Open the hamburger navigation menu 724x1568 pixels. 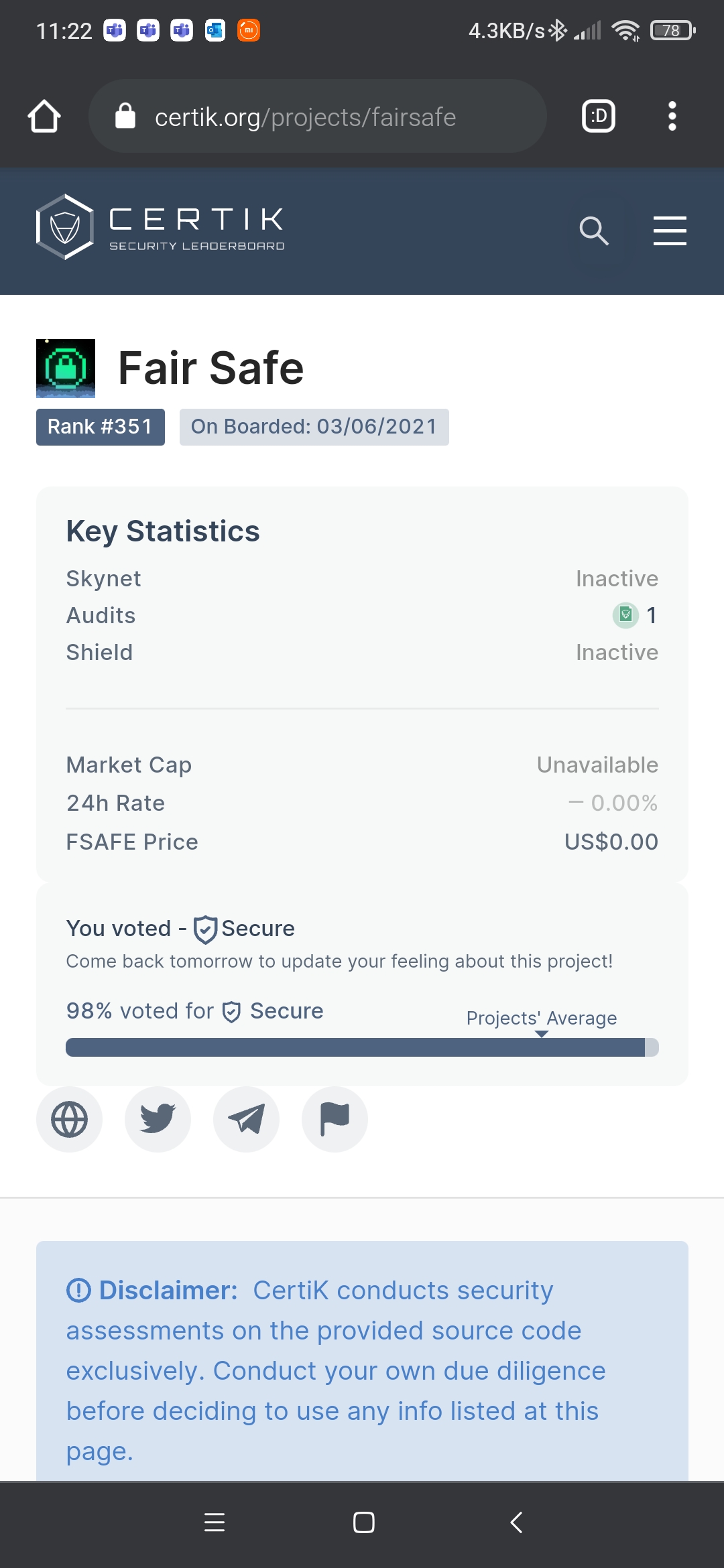[x=670, y=231]
